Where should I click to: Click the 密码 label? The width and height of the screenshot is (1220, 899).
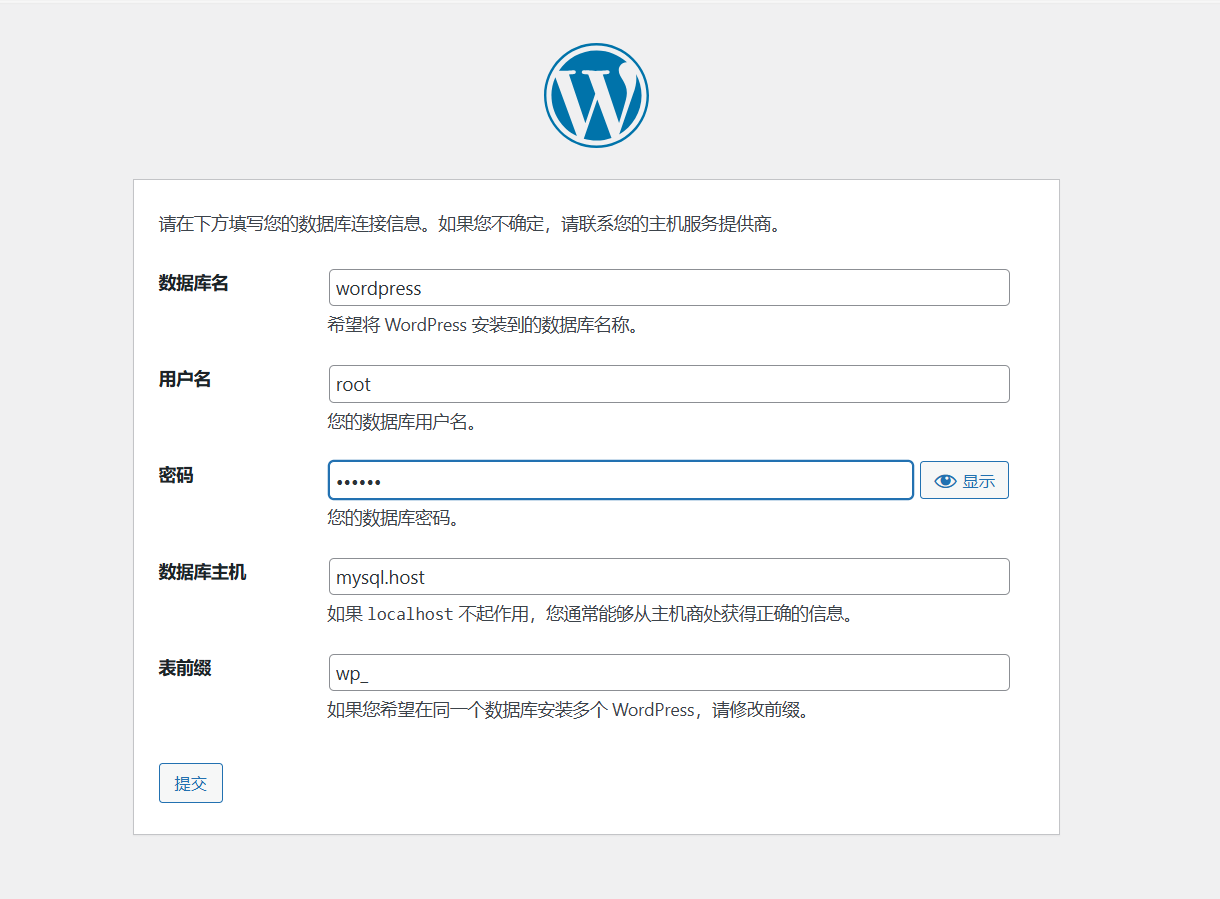coord(176,475)
